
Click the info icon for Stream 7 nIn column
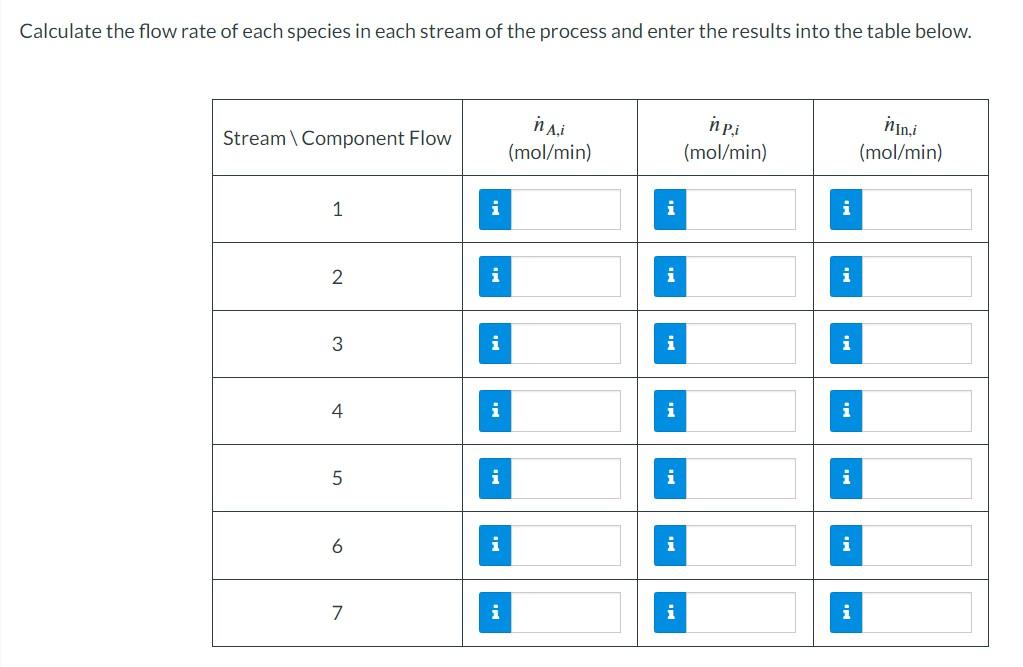[844, 611]
